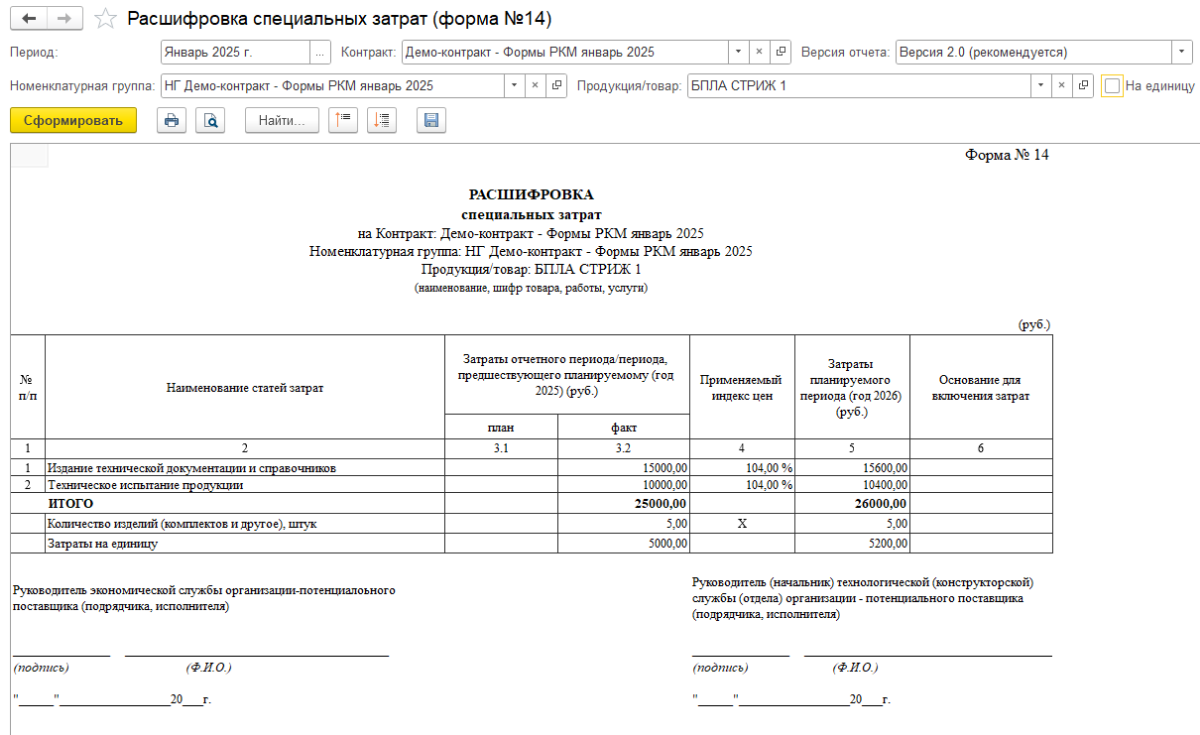Click the 'Форма № 14' label in report

click(1007, 155)
